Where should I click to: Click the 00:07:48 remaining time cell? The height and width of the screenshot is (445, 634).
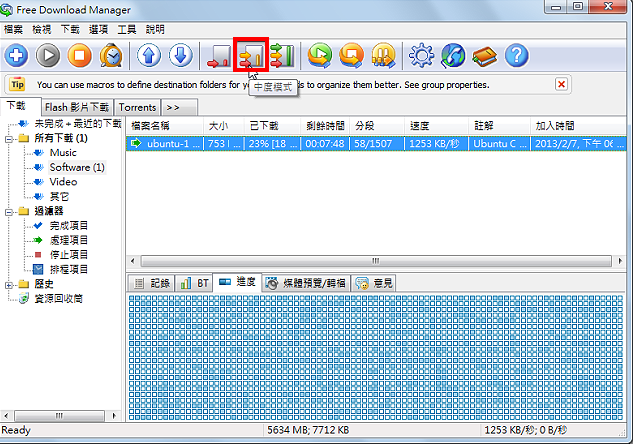tap(325, 143)
